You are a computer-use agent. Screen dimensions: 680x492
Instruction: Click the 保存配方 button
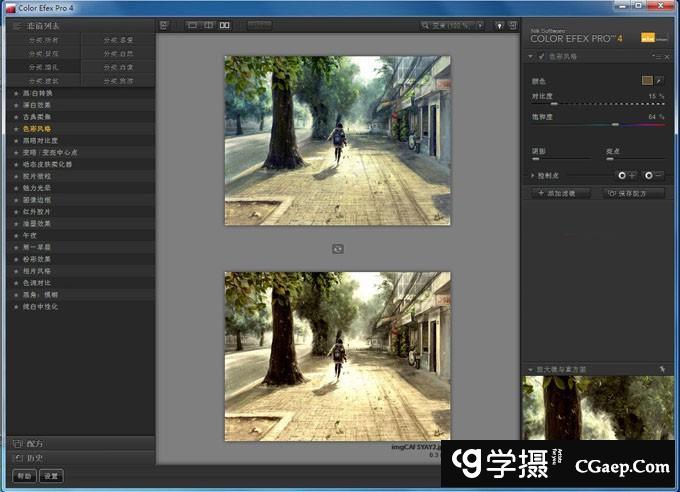pyautogui.click(x=635, y=193)
